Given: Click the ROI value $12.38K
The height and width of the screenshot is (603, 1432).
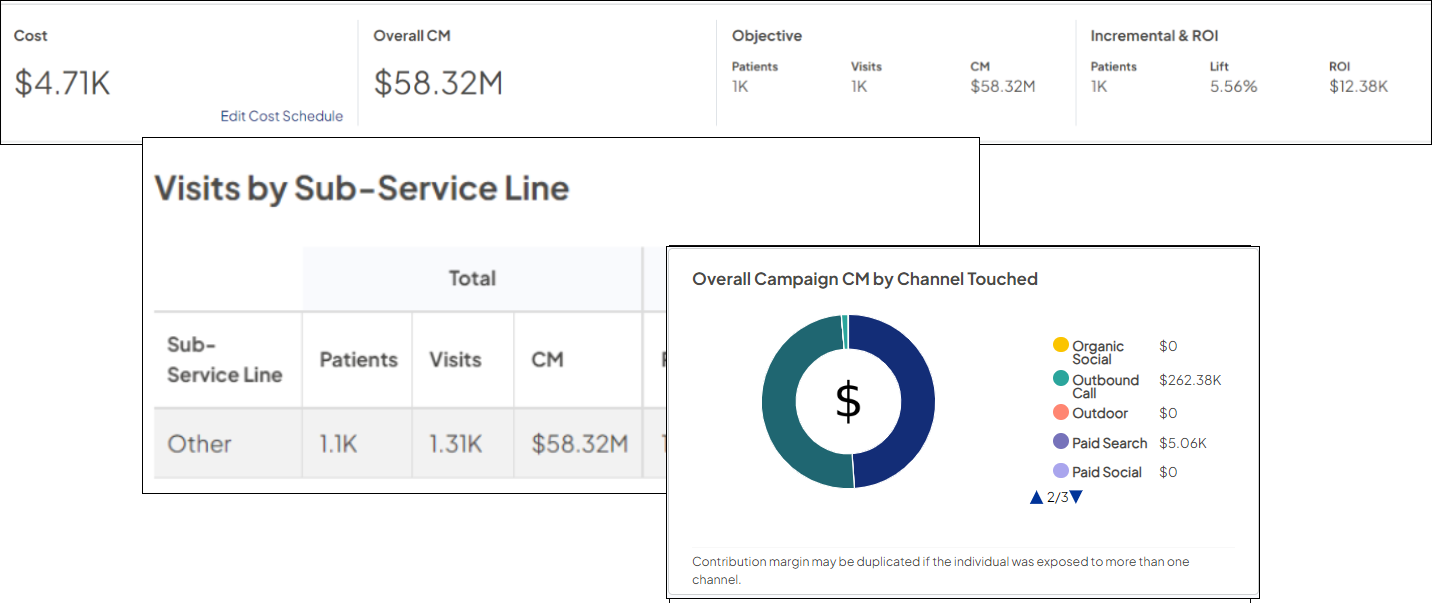Looking at the screenshot, I should [1358, 86].
